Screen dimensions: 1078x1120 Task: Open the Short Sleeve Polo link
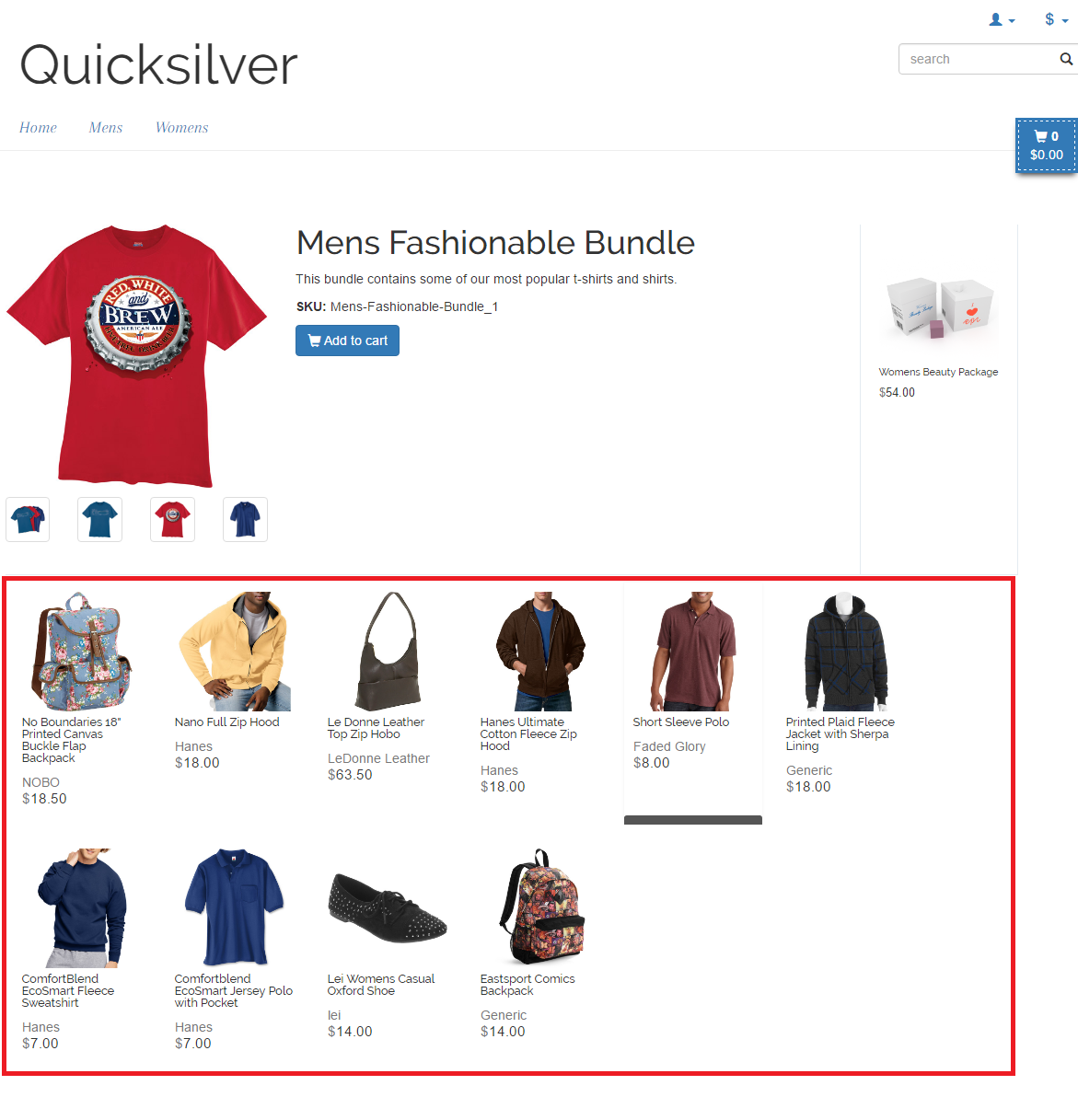pos(680,722)
